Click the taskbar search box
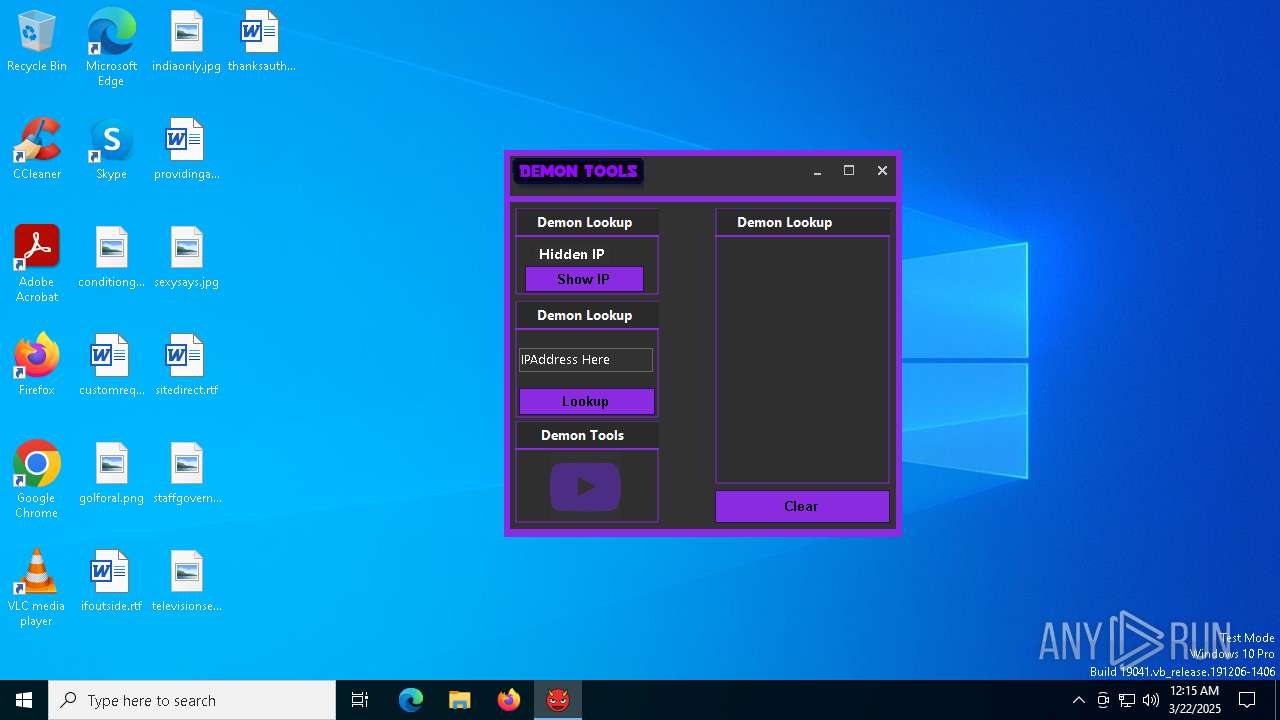 click(x=192, y=700)
